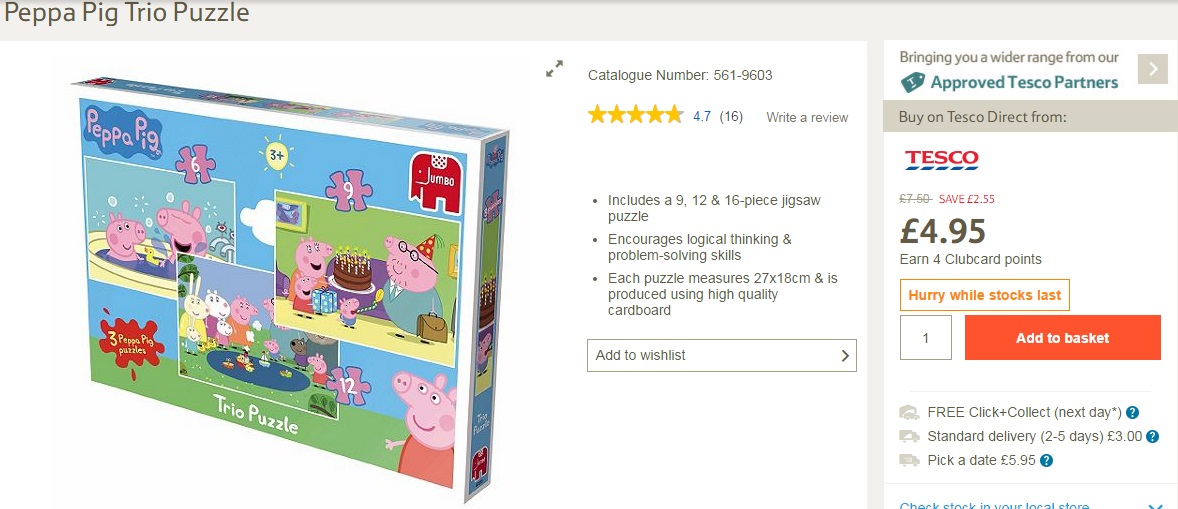Image resolution: width=1178 pixels, height=509 pixels.
Task: Add the puzzle to basket
Action: click(1062, 338)
